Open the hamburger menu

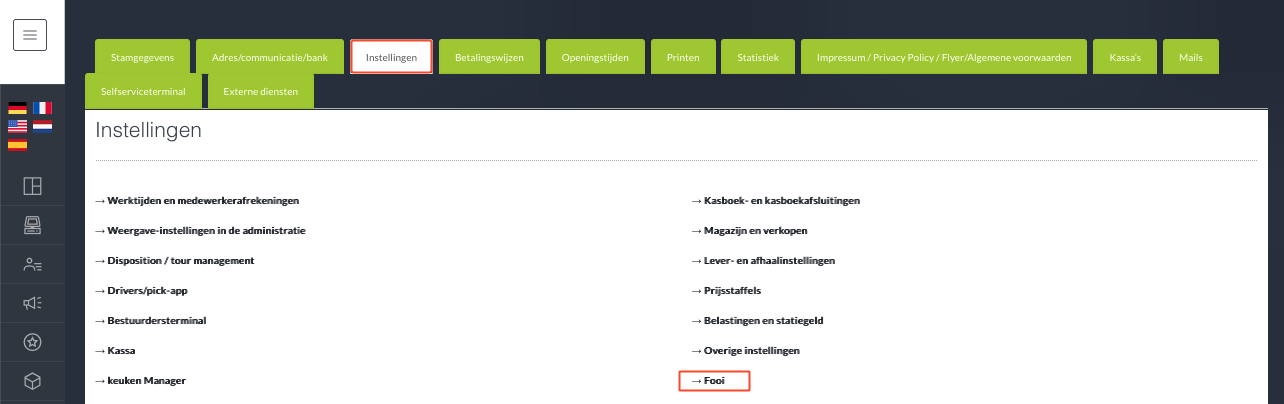(x=30, y=35)
